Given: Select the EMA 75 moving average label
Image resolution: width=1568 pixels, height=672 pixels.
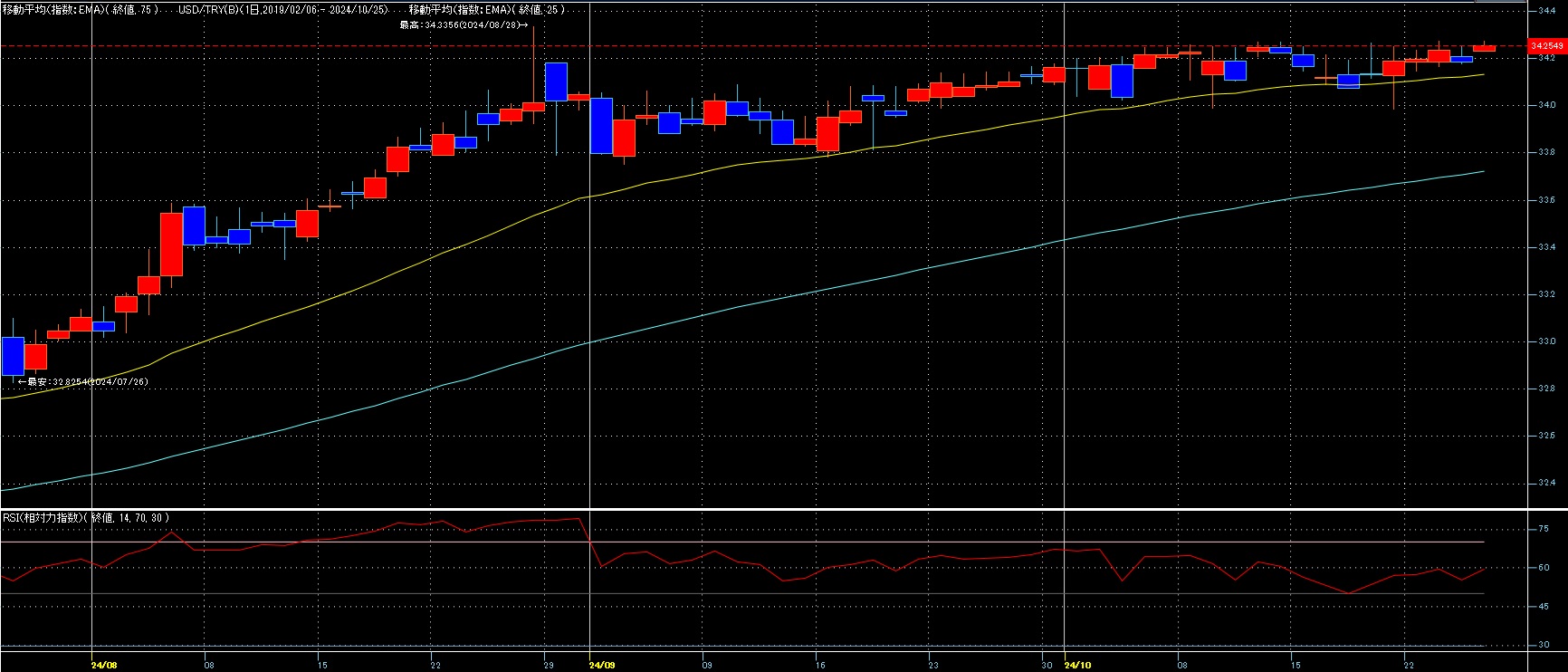Looking at the screenshot, I should (x=81, y=9).
